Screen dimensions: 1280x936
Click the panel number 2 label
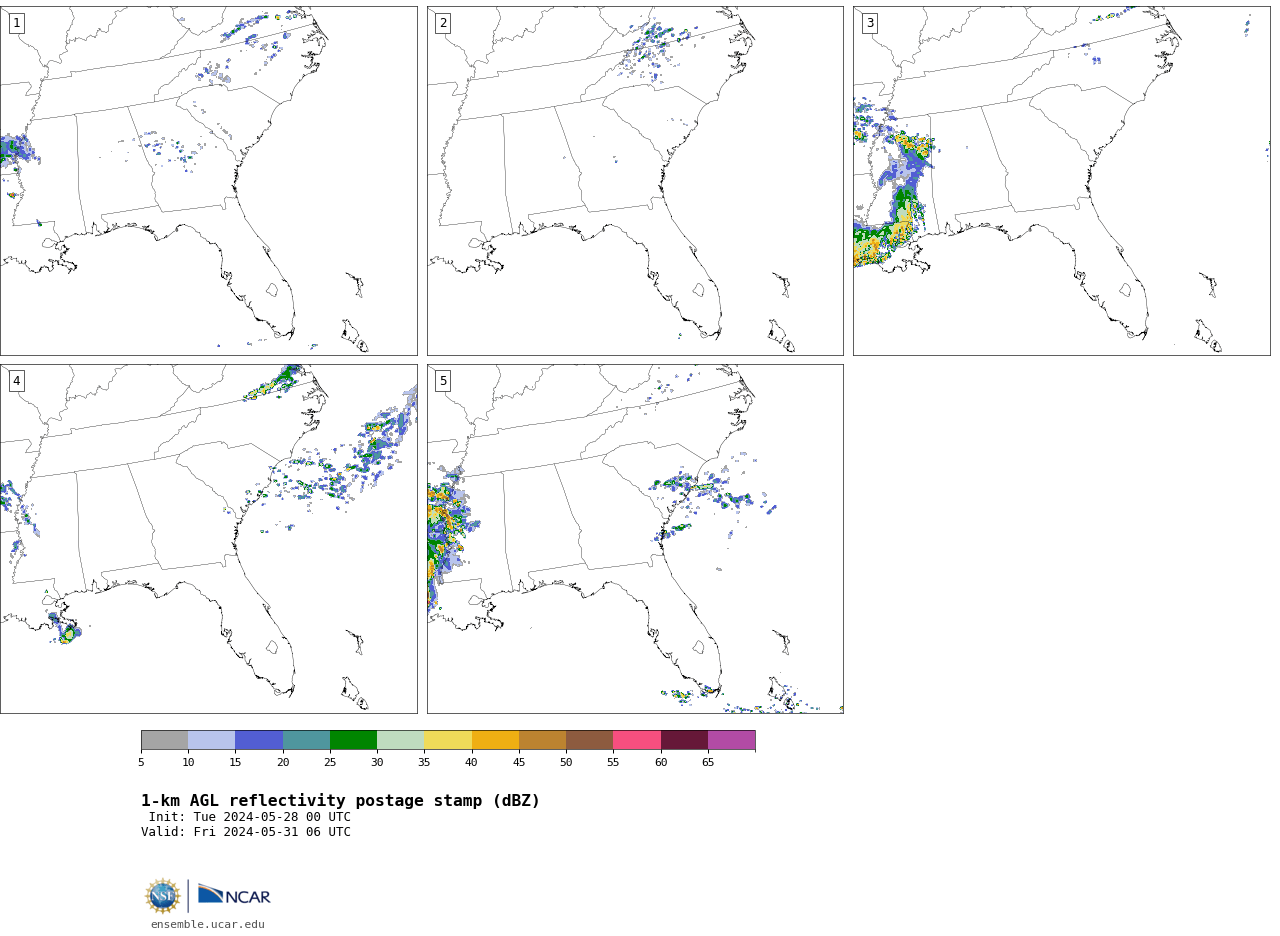(443, 23)
